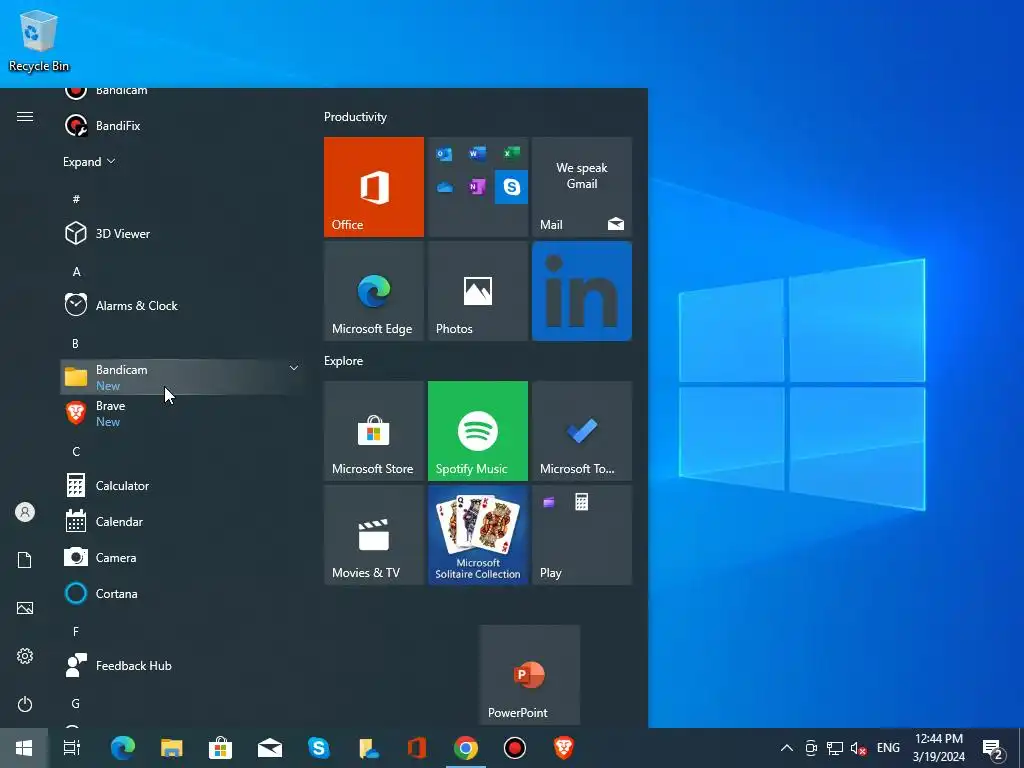This screenshot has height=768, width=1024.
Task: Open Pictures from Start sidebar
Action: 25,608
